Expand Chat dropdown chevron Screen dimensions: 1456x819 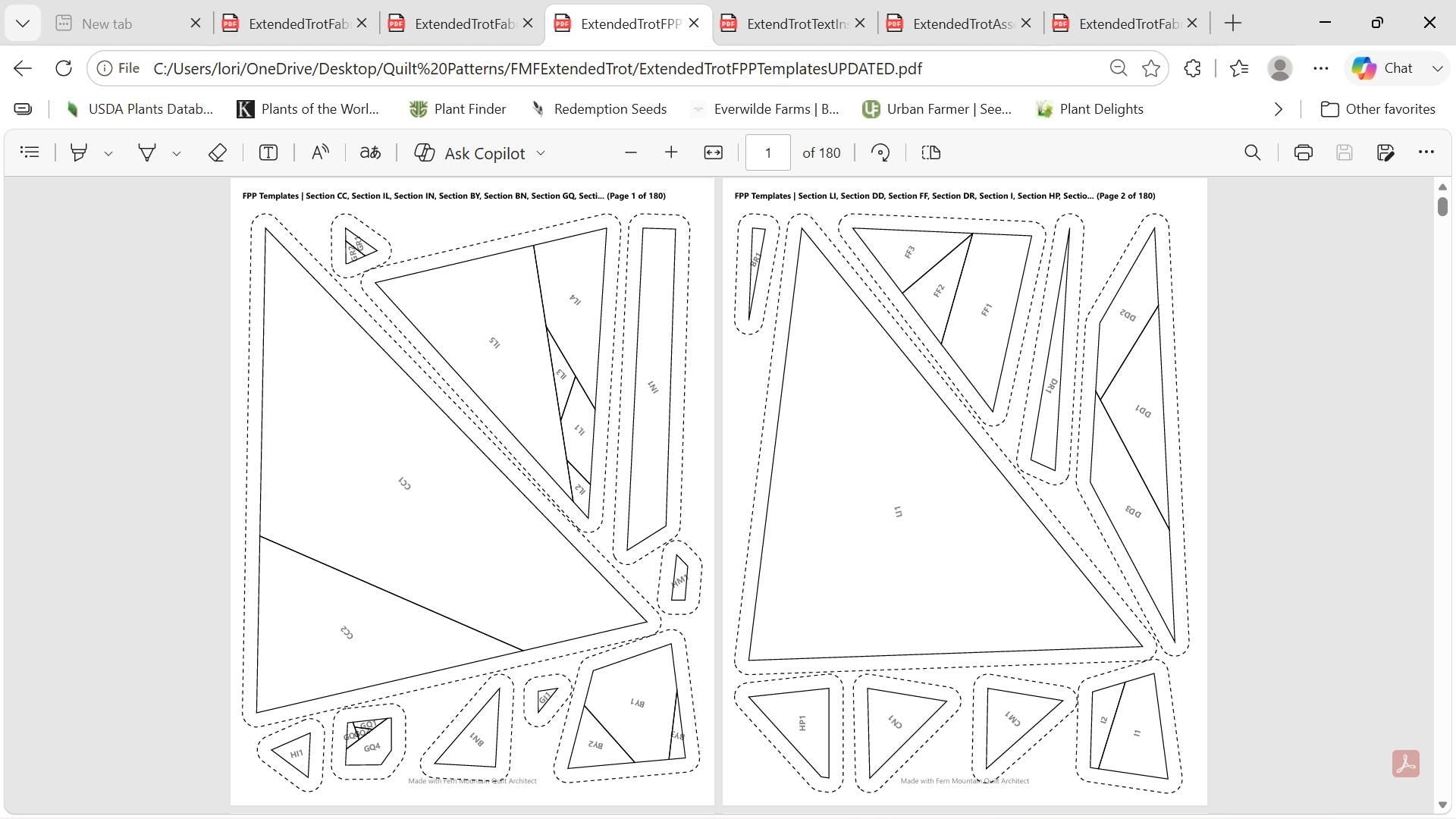point(1437,68)
